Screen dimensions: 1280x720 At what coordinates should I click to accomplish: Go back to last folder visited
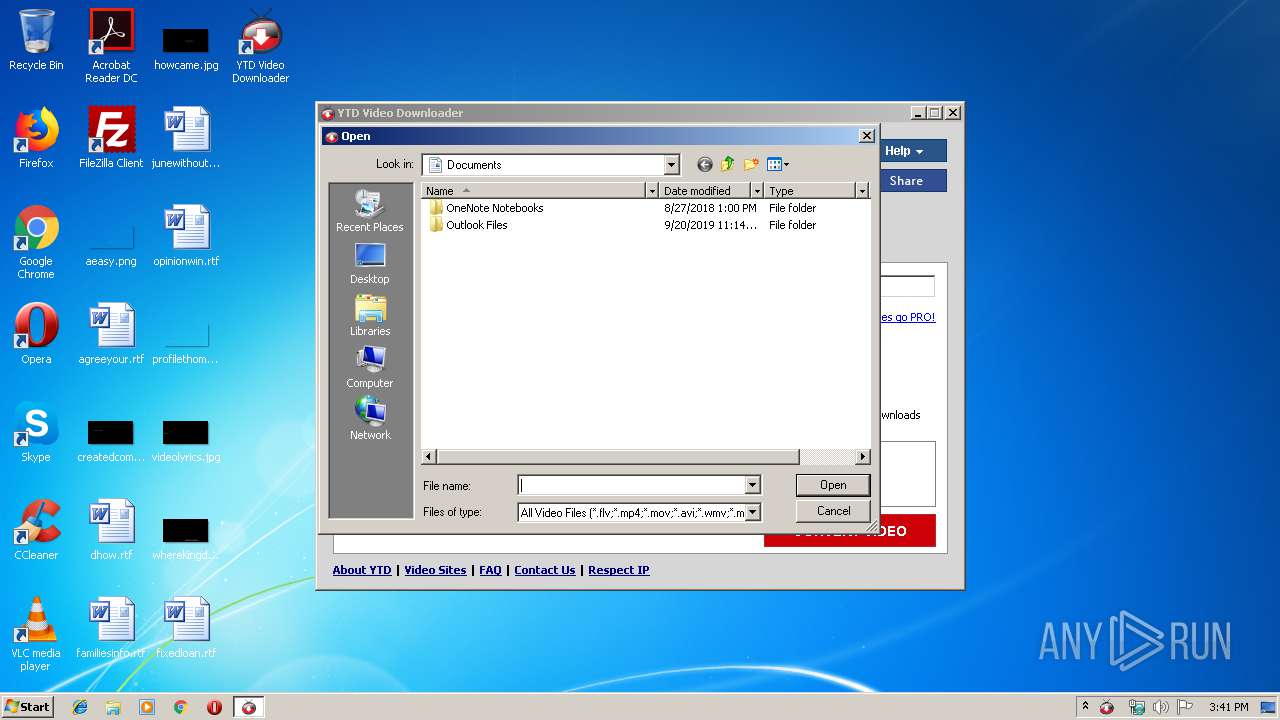(x=705, y=165)
